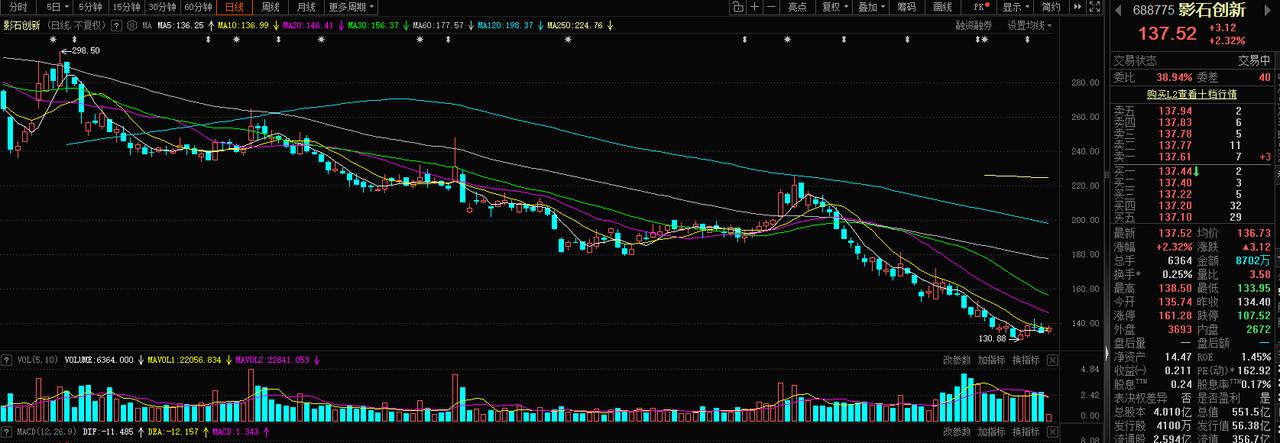Viewport: 1280px width, 443px height.
Task: Go to previous stock arrow
Action: click(x=1118, y=10)
